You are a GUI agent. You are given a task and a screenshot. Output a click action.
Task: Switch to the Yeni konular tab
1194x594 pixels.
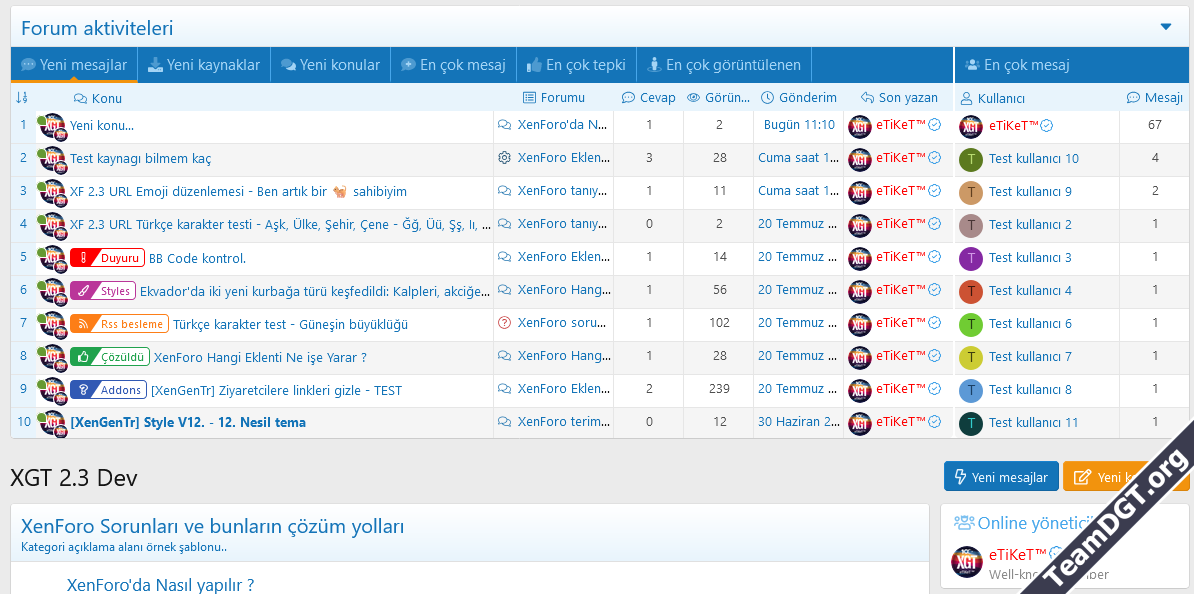point(330,65)
